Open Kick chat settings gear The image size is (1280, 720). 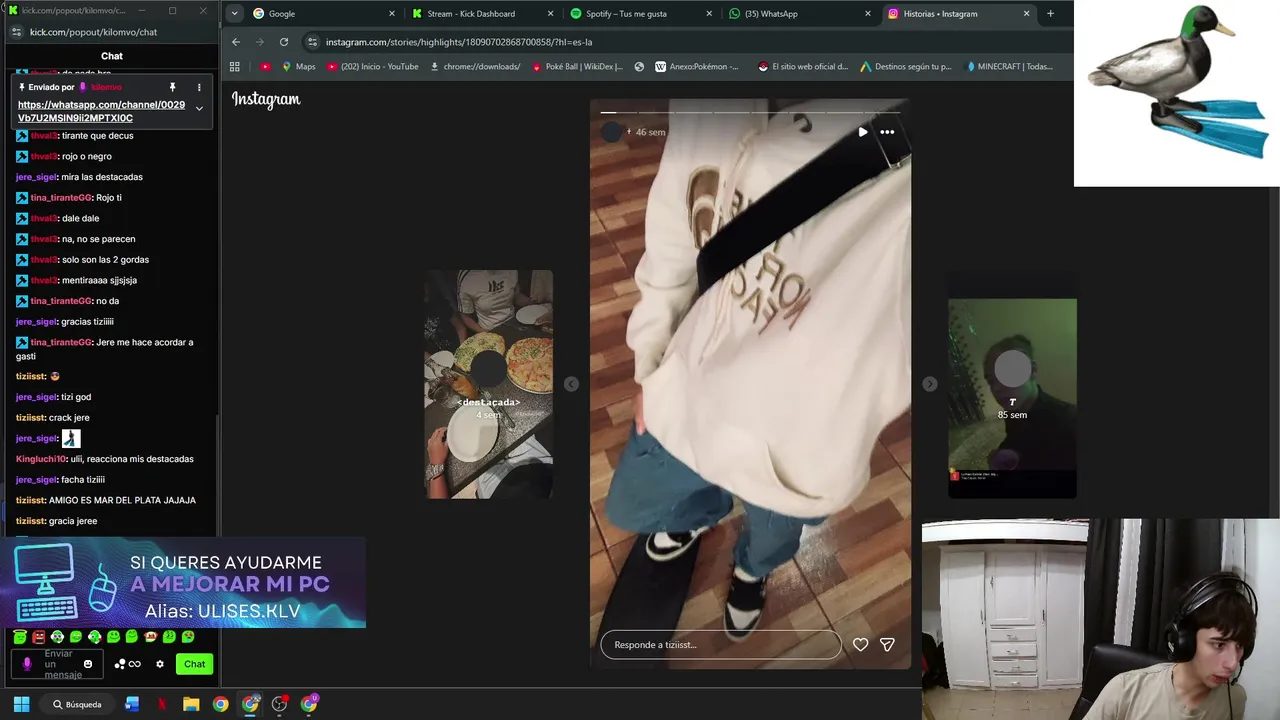[x=159, y=664]
